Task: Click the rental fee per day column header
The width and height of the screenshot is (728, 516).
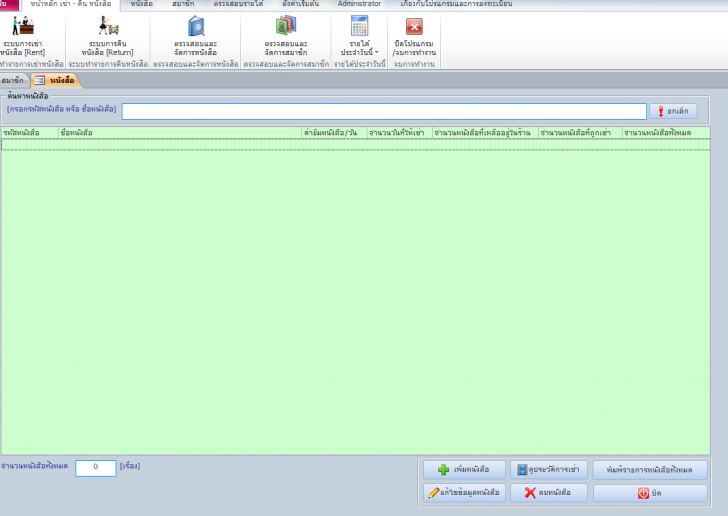Action: [334, 133]
